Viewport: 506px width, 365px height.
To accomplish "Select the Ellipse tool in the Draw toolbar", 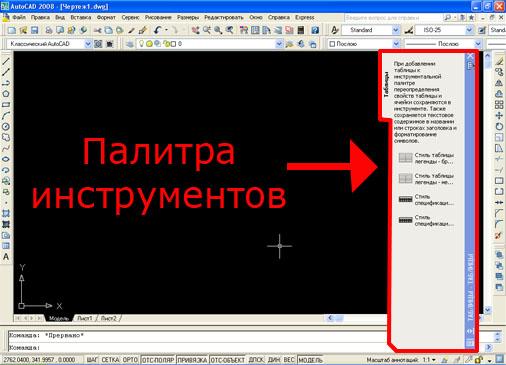I will [x=6, y=159].
